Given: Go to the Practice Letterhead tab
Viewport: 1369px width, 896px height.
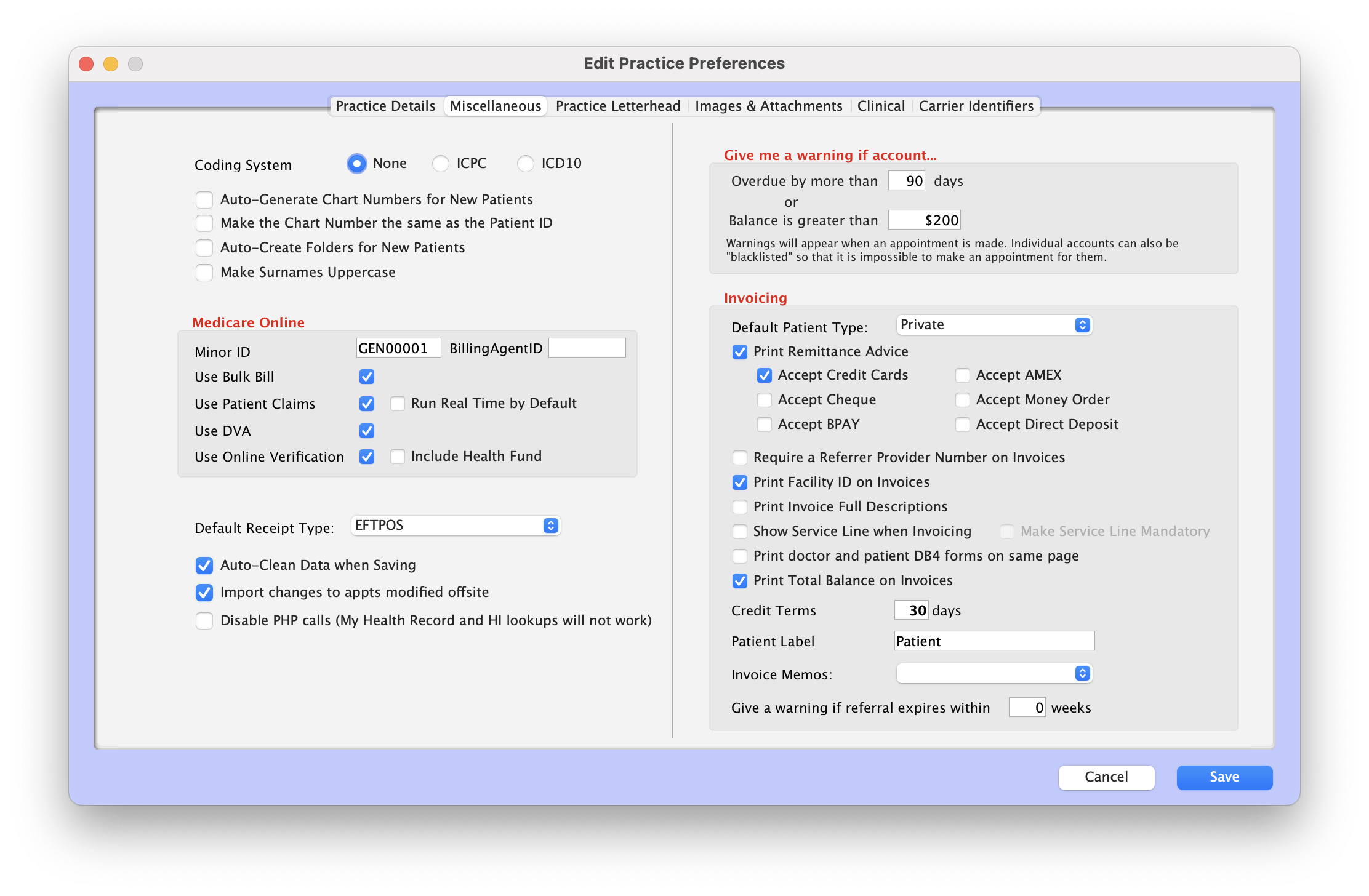Looking at the screenshot, I should 618,106.
